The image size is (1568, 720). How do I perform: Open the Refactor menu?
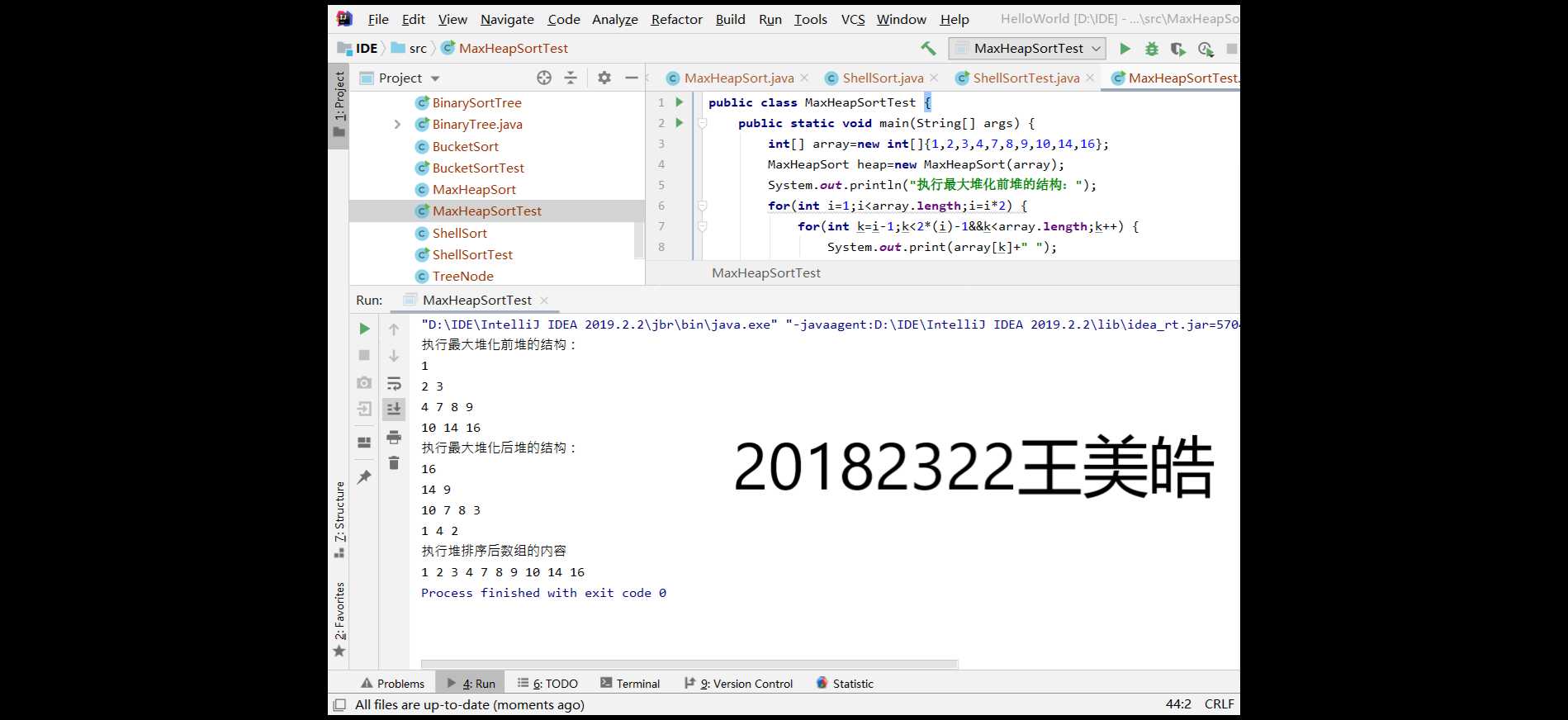[x=676, y=19]
